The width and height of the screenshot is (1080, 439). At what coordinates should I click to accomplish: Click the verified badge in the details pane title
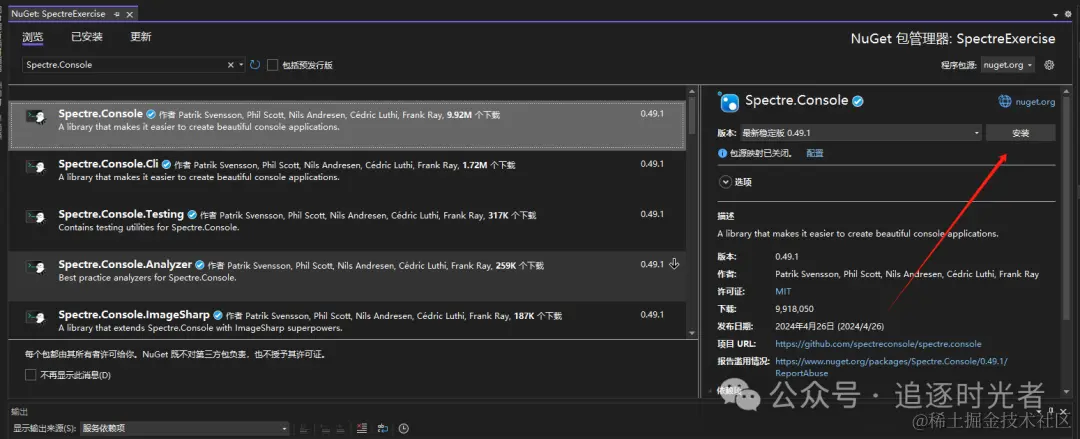[858, 101]
